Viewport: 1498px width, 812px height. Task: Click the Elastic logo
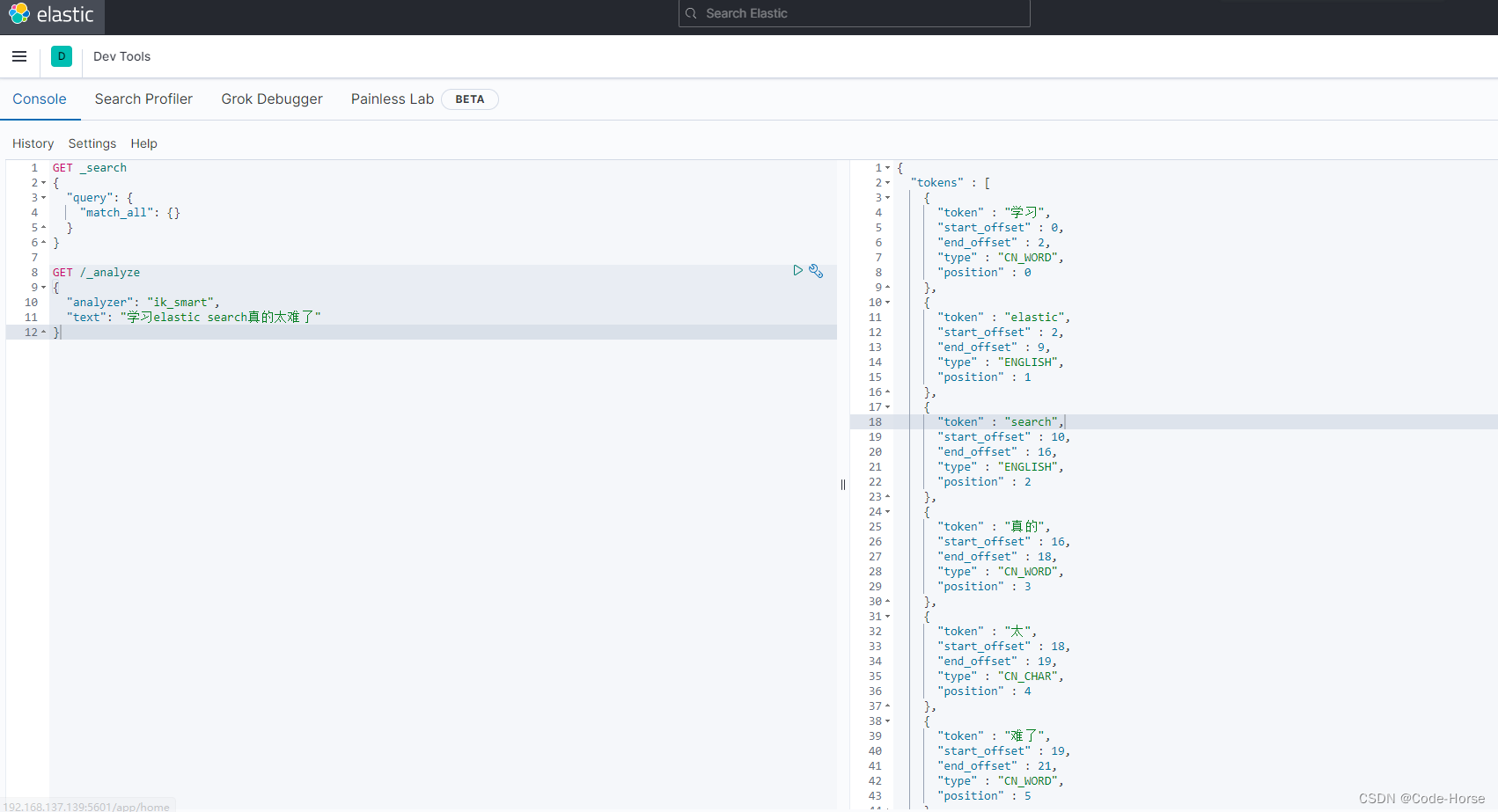point(52,15)
